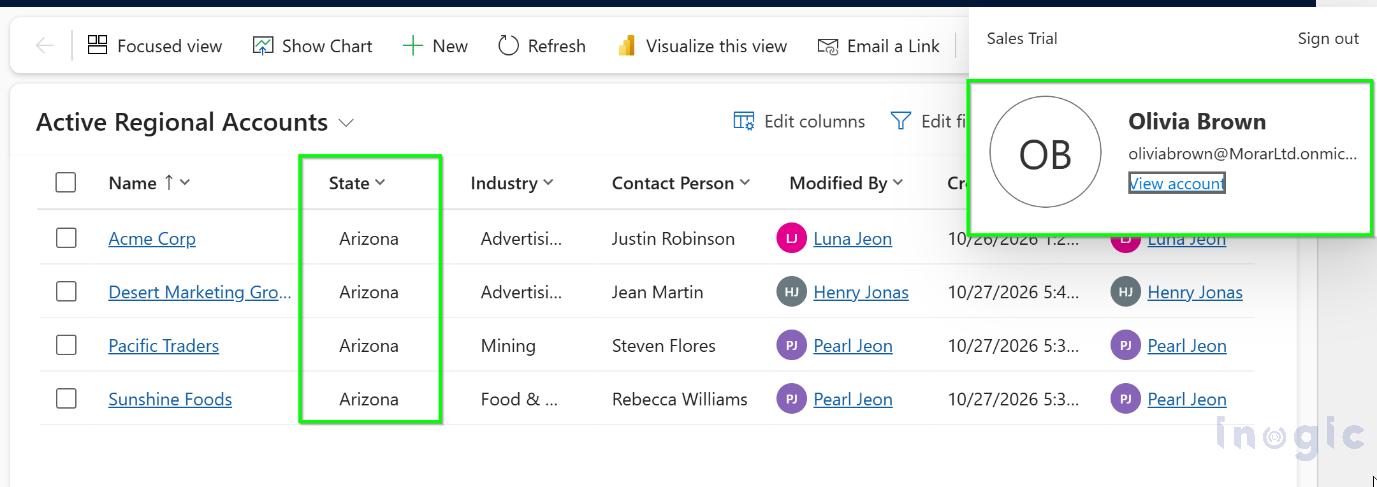The width and height of the screenshot is (1377, 487).
Task: Click Visualize this view
Action: pos(702,46)
